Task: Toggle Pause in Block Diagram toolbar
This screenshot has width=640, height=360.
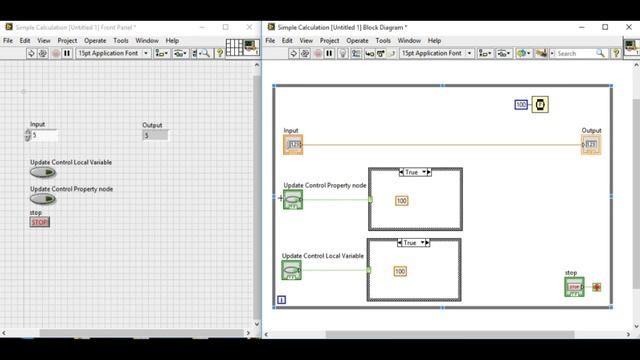Action: pos(329,53)
